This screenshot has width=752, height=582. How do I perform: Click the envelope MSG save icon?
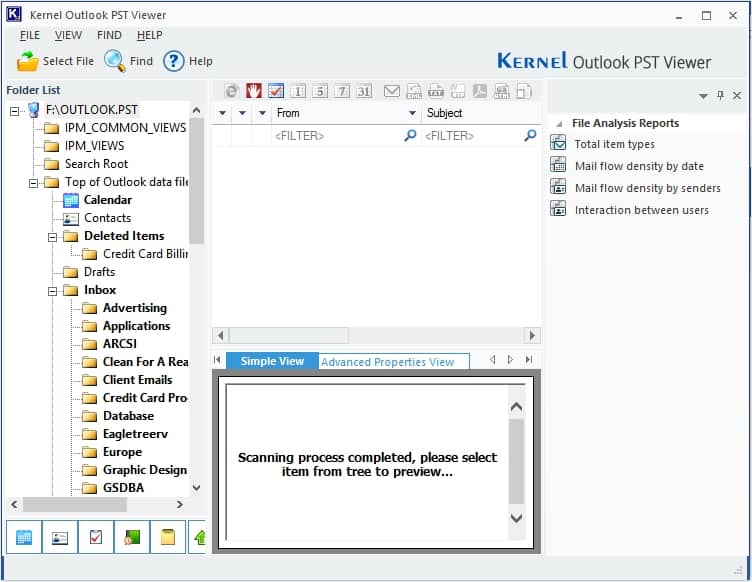click(392, 91)
